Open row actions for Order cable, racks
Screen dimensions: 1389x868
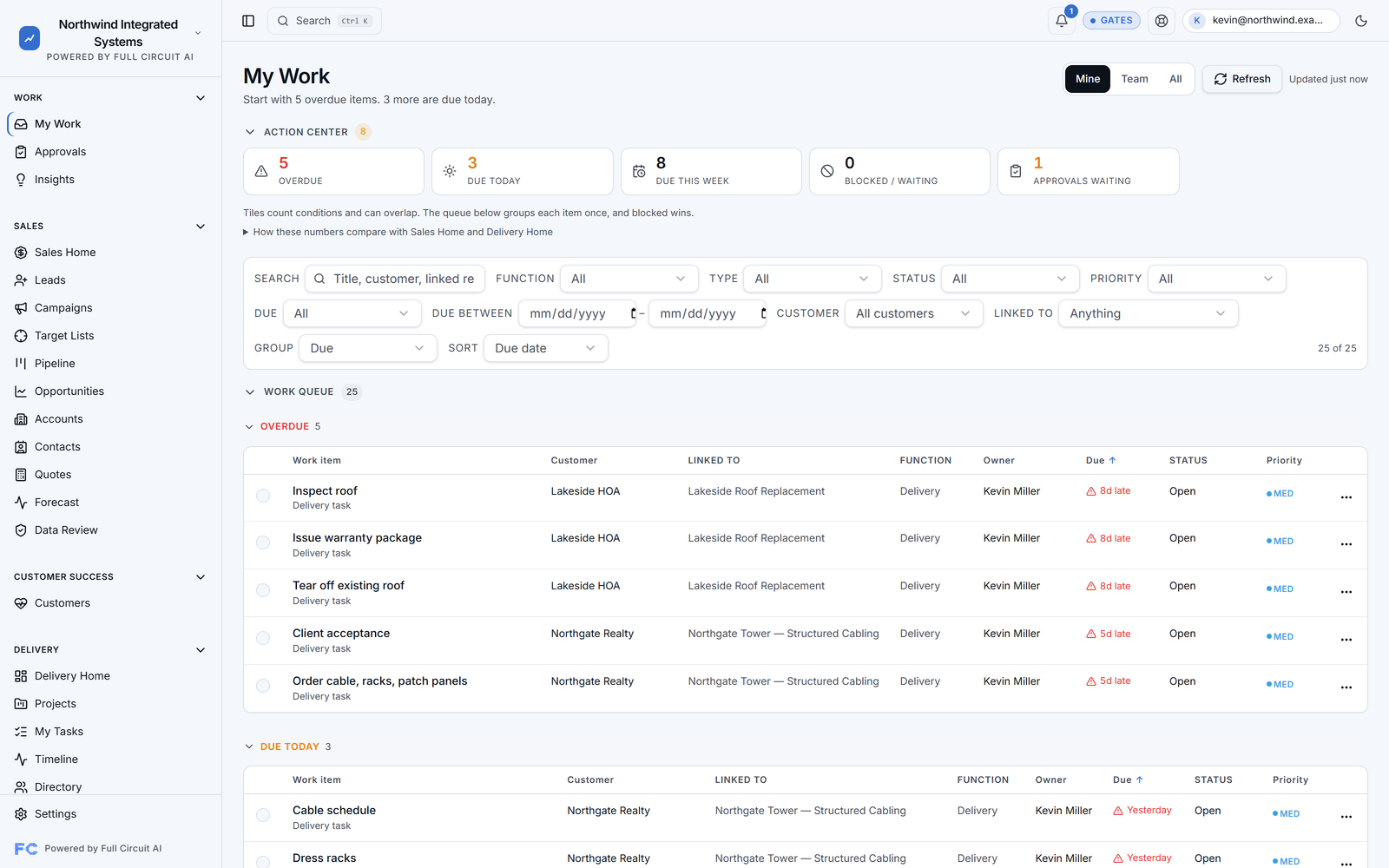1346,687
